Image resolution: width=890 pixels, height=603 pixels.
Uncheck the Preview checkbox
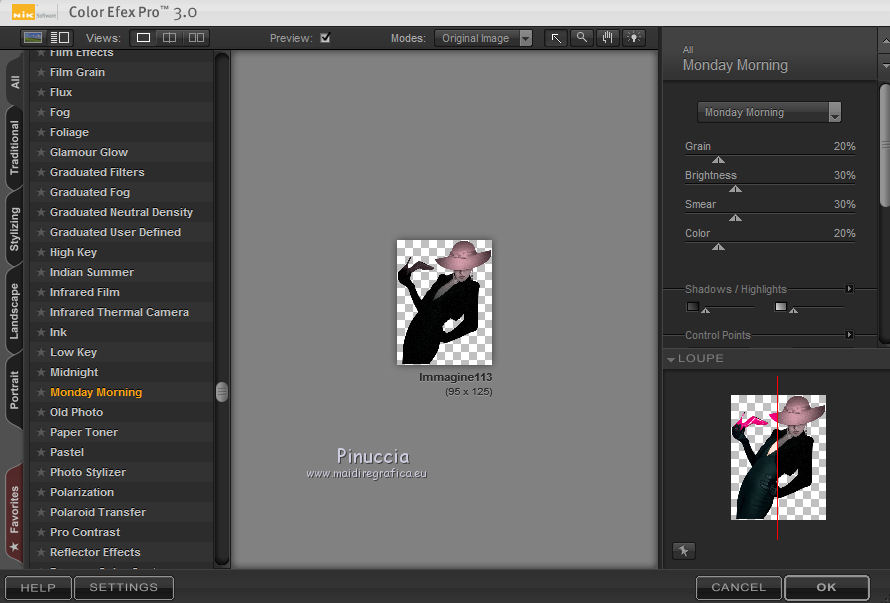point(325,38)
